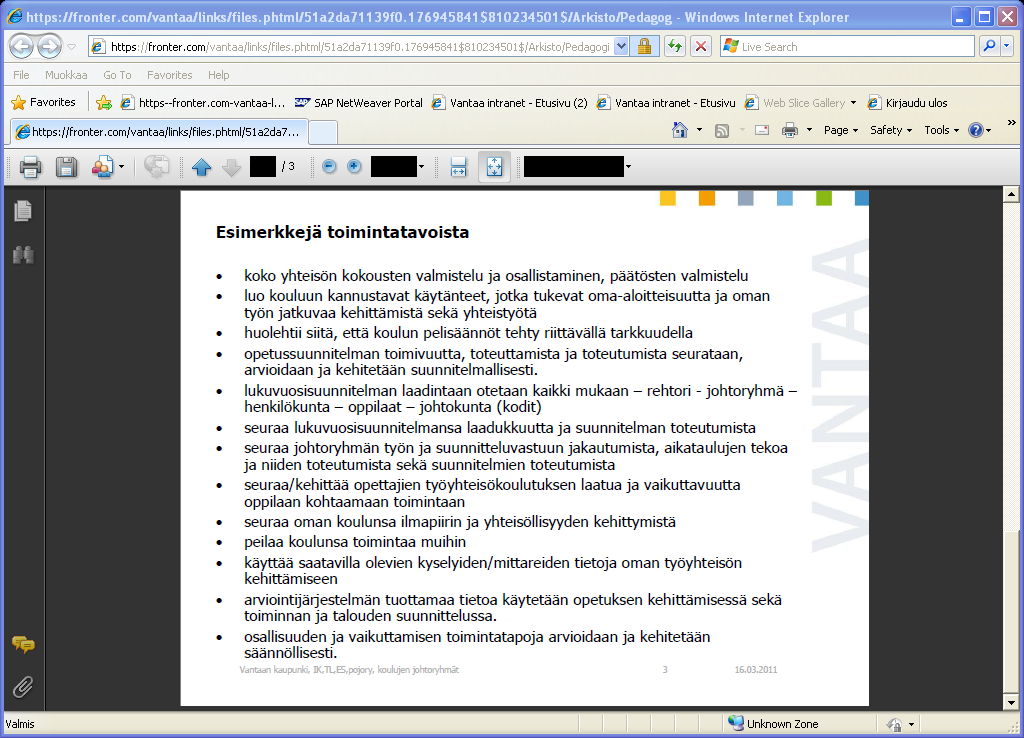Zoom in with plus button

(354, 167)
